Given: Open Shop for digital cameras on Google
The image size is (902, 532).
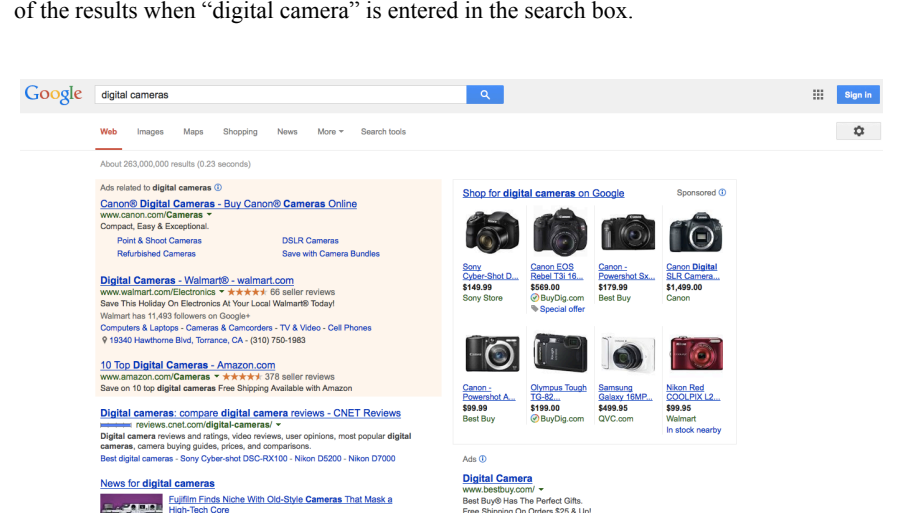Looking at the screenshot, I should pos(543,193).
